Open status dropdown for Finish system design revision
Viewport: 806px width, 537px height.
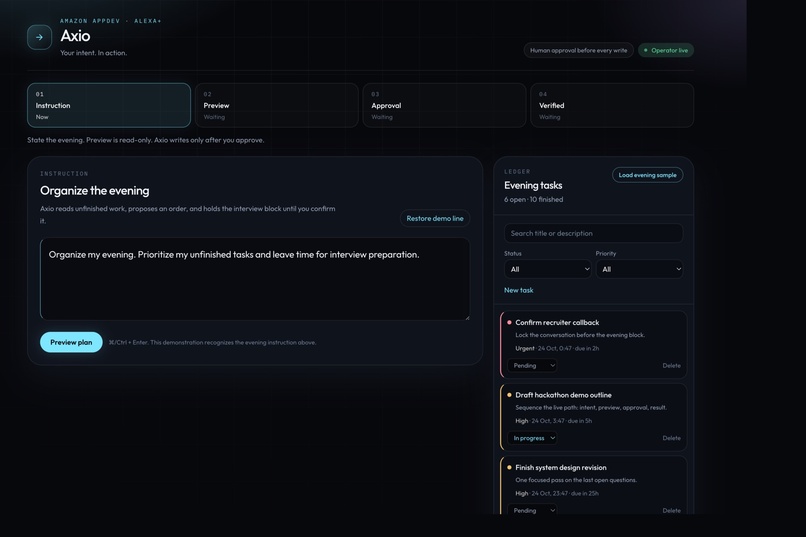[x=533, y=510]
